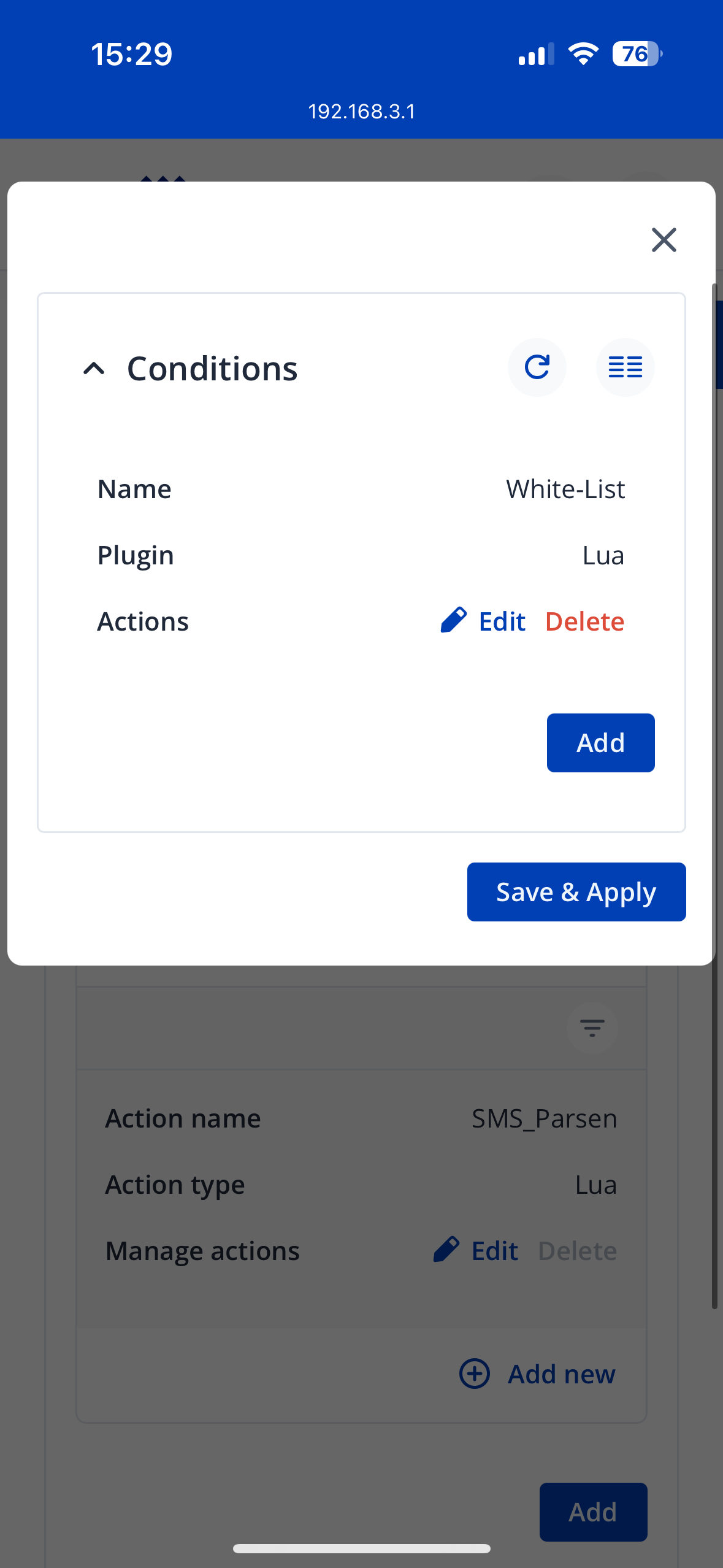Edit the SMS_Parsen action
The height and width of the screenshot is (1568, 723).
(x=494, y=1251)
